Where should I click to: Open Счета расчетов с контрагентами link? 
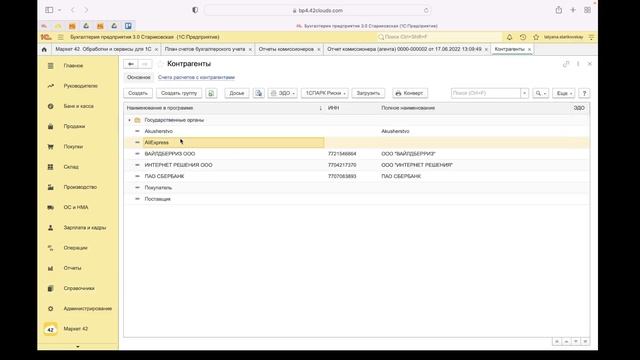click(196, 77)
